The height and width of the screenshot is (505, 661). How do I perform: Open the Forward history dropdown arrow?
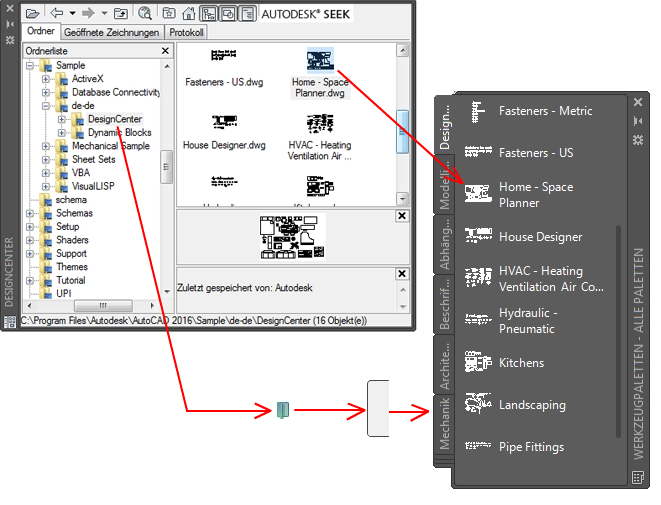pos(105,13)
